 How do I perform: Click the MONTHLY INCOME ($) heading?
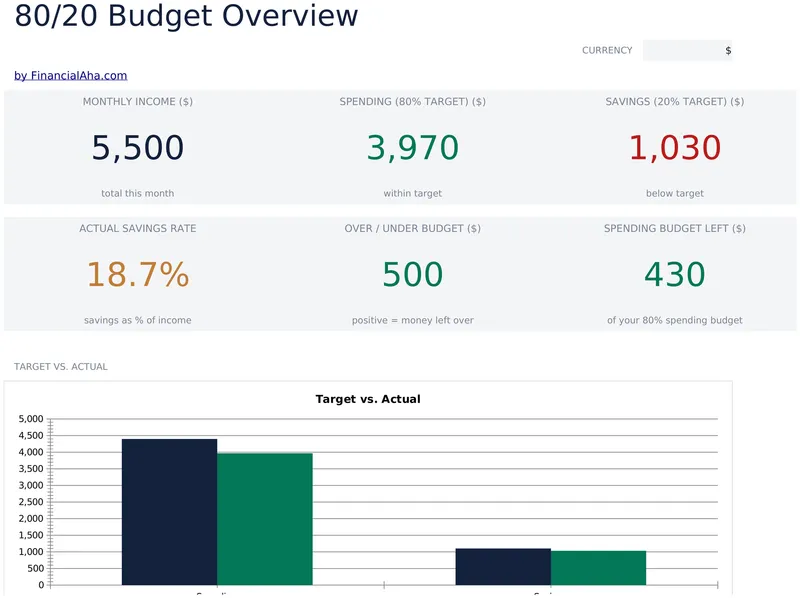click(x=138, y=102)
